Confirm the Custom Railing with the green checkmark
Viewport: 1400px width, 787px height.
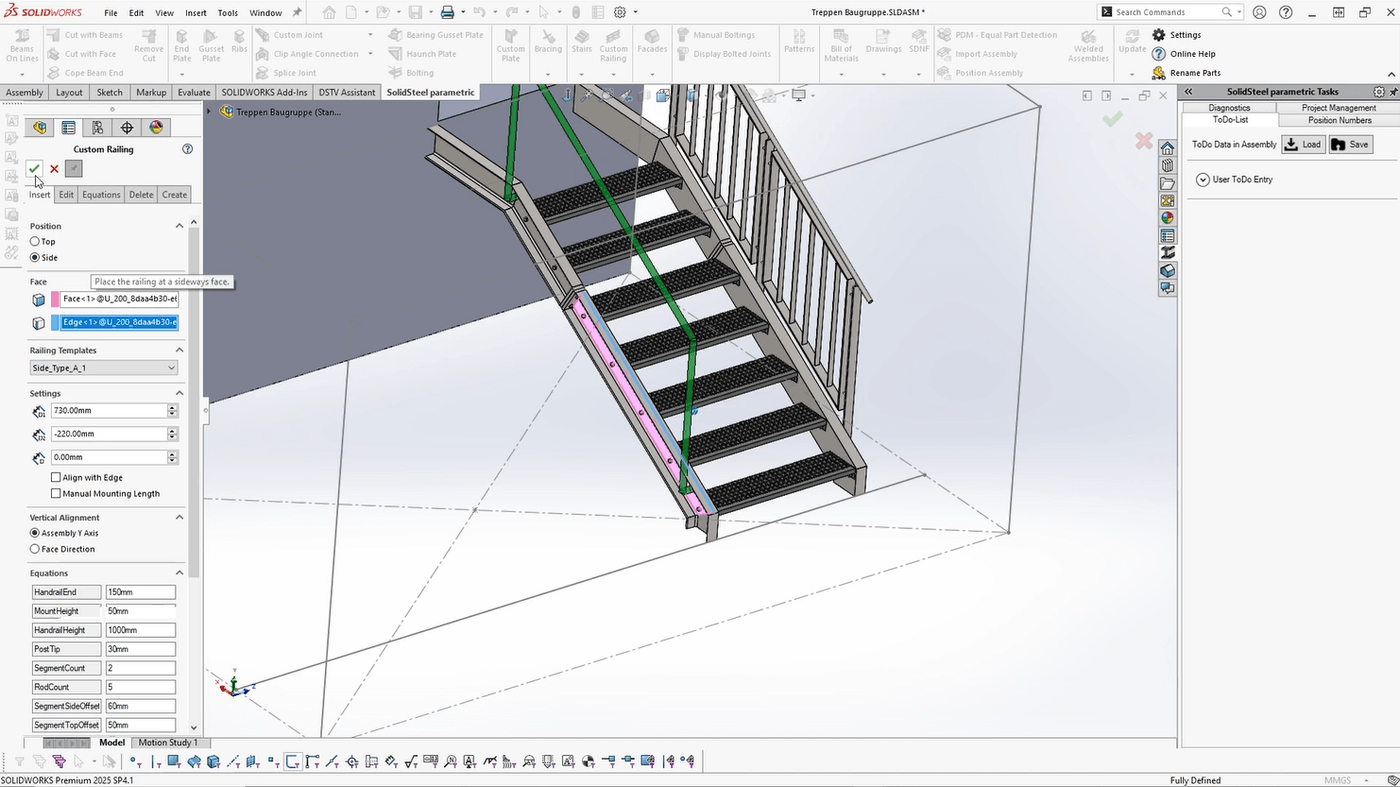click(x=34, y=168)
